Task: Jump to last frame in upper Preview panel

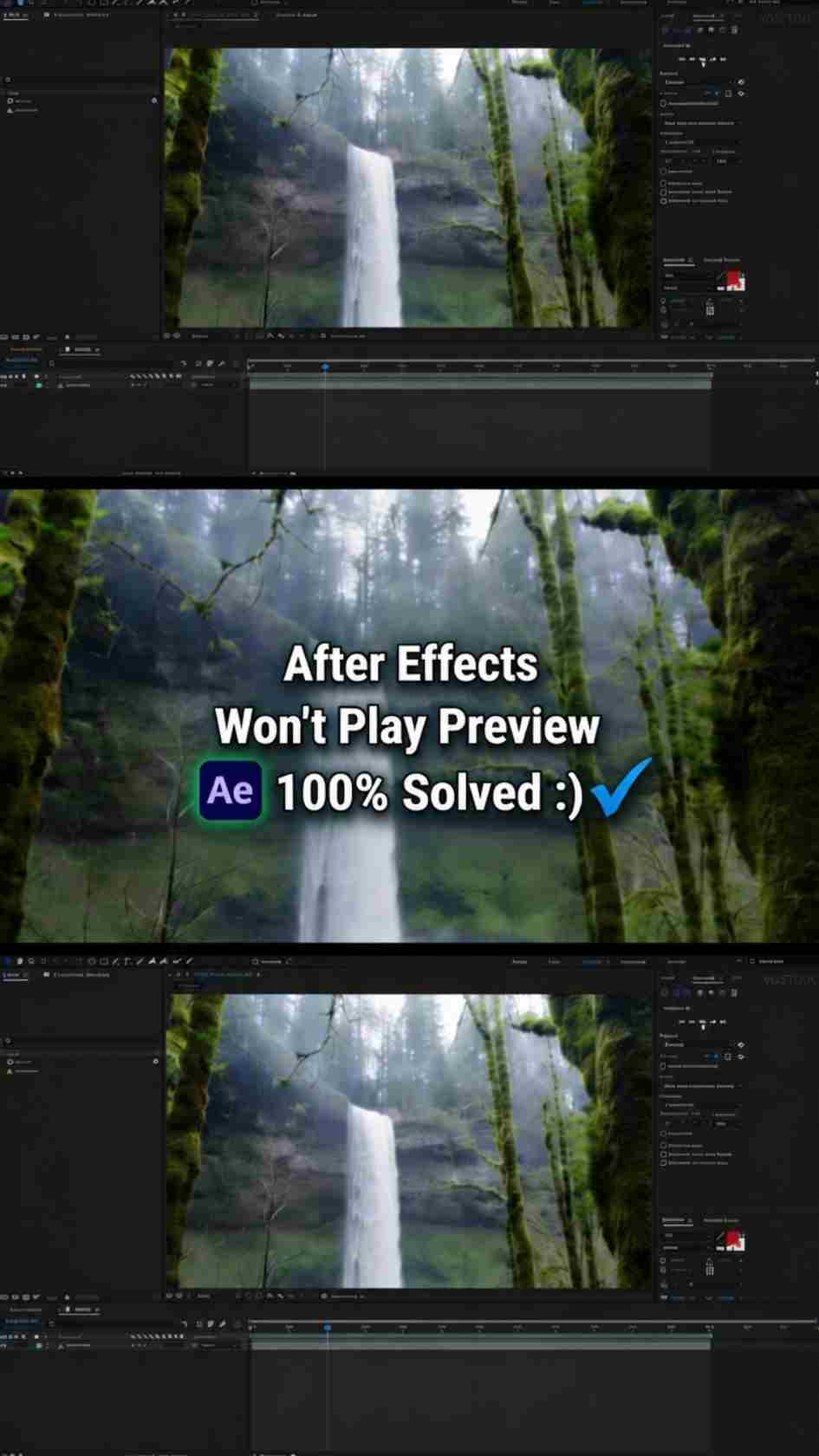Action: [x=723, y=59]
